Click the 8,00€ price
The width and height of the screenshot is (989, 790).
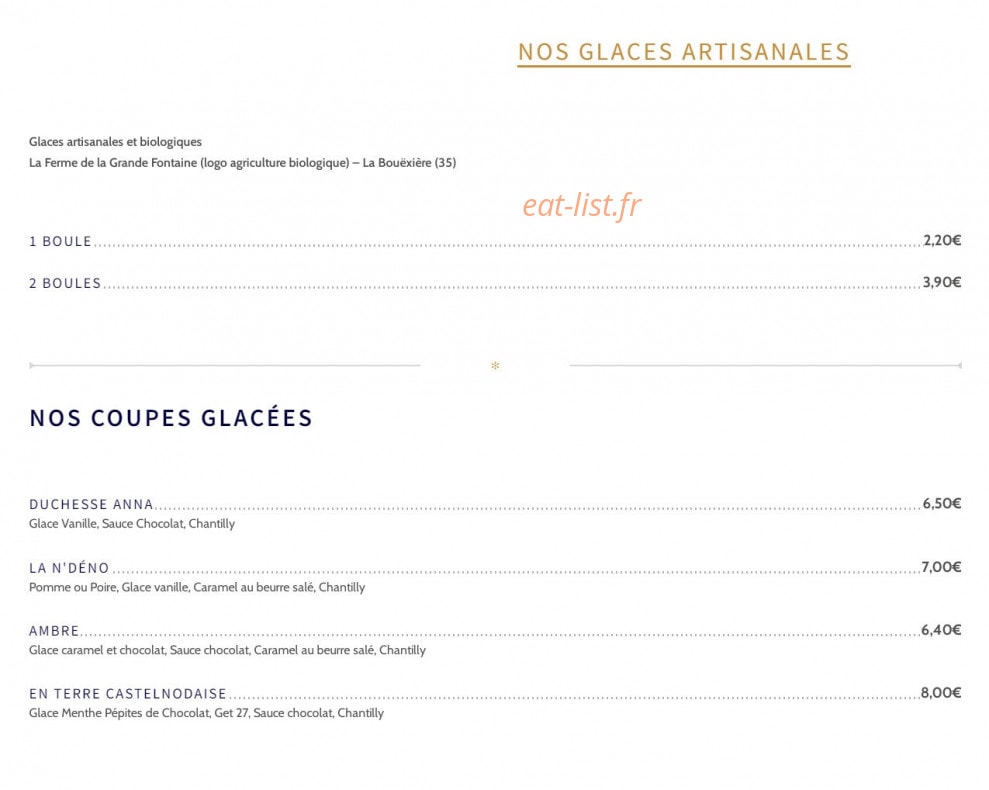click(940, 692)
